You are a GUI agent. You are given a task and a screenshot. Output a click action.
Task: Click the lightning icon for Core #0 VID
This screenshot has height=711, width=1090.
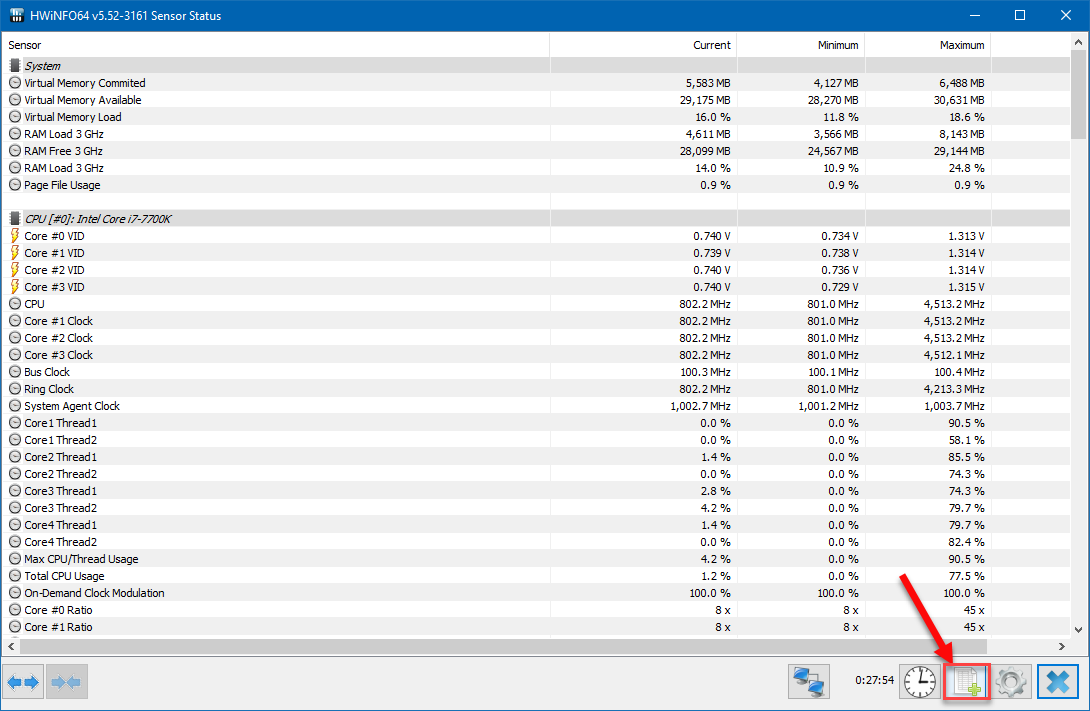15,236
